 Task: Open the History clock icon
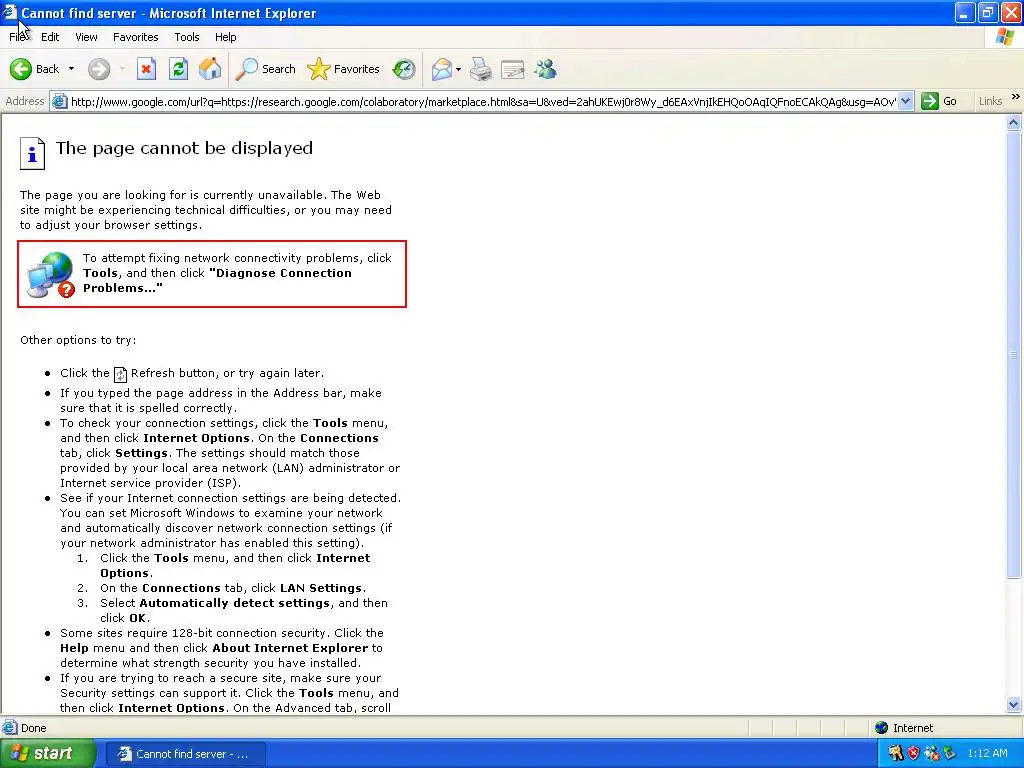coord(404,69)
